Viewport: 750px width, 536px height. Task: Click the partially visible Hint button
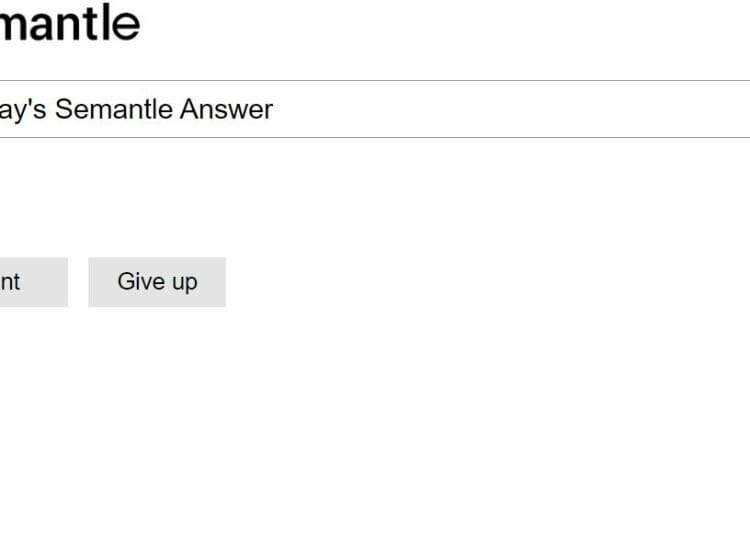(x=33, y=282)
